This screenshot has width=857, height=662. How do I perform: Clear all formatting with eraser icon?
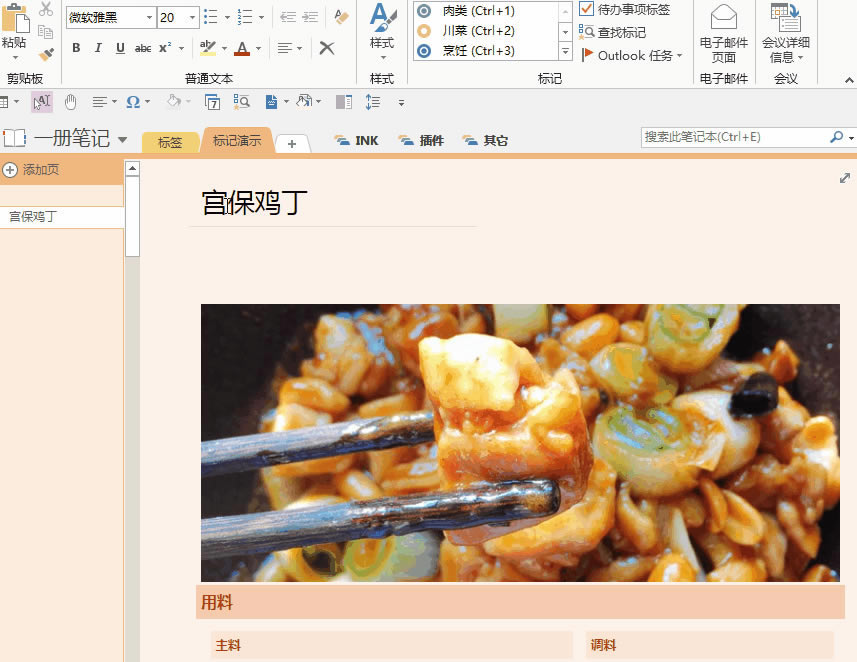341,17
